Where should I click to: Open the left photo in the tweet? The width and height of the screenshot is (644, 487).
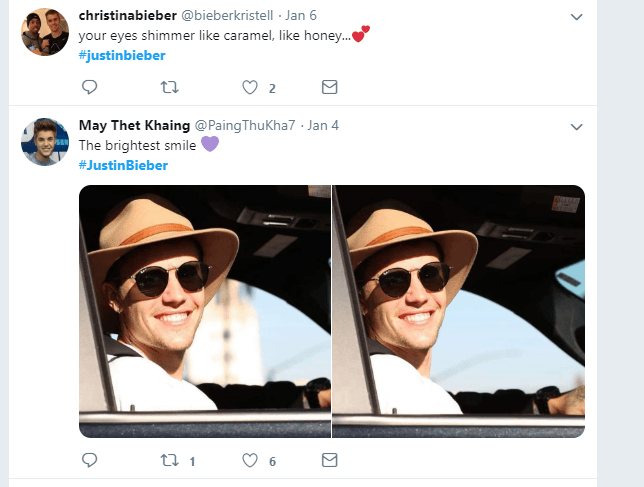(x=205, y=311)
